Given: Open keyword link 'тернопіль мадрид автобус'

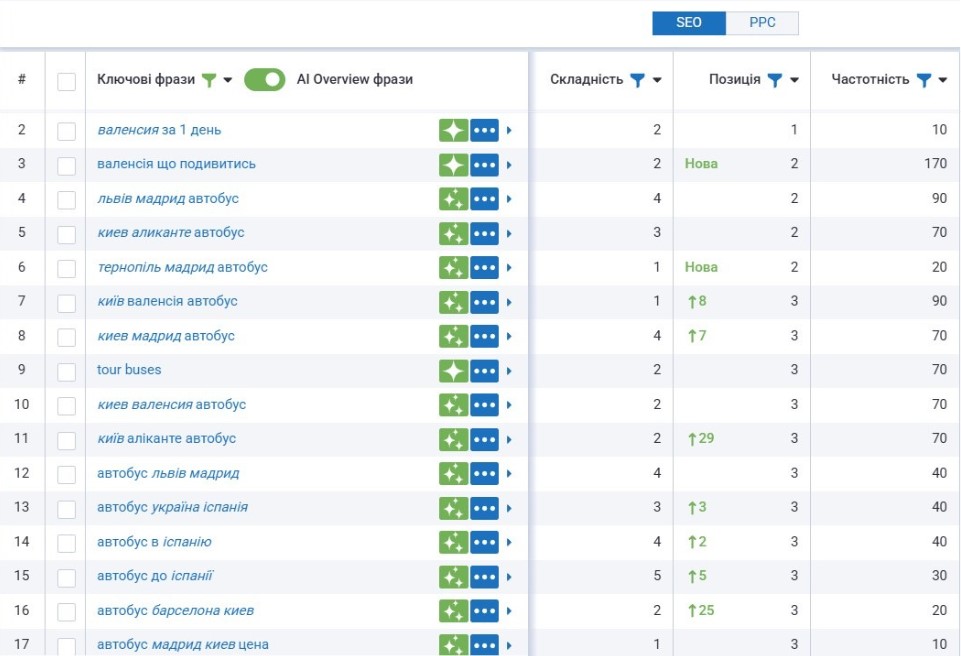Looking at the screenshot, I should tap(182, 267).
